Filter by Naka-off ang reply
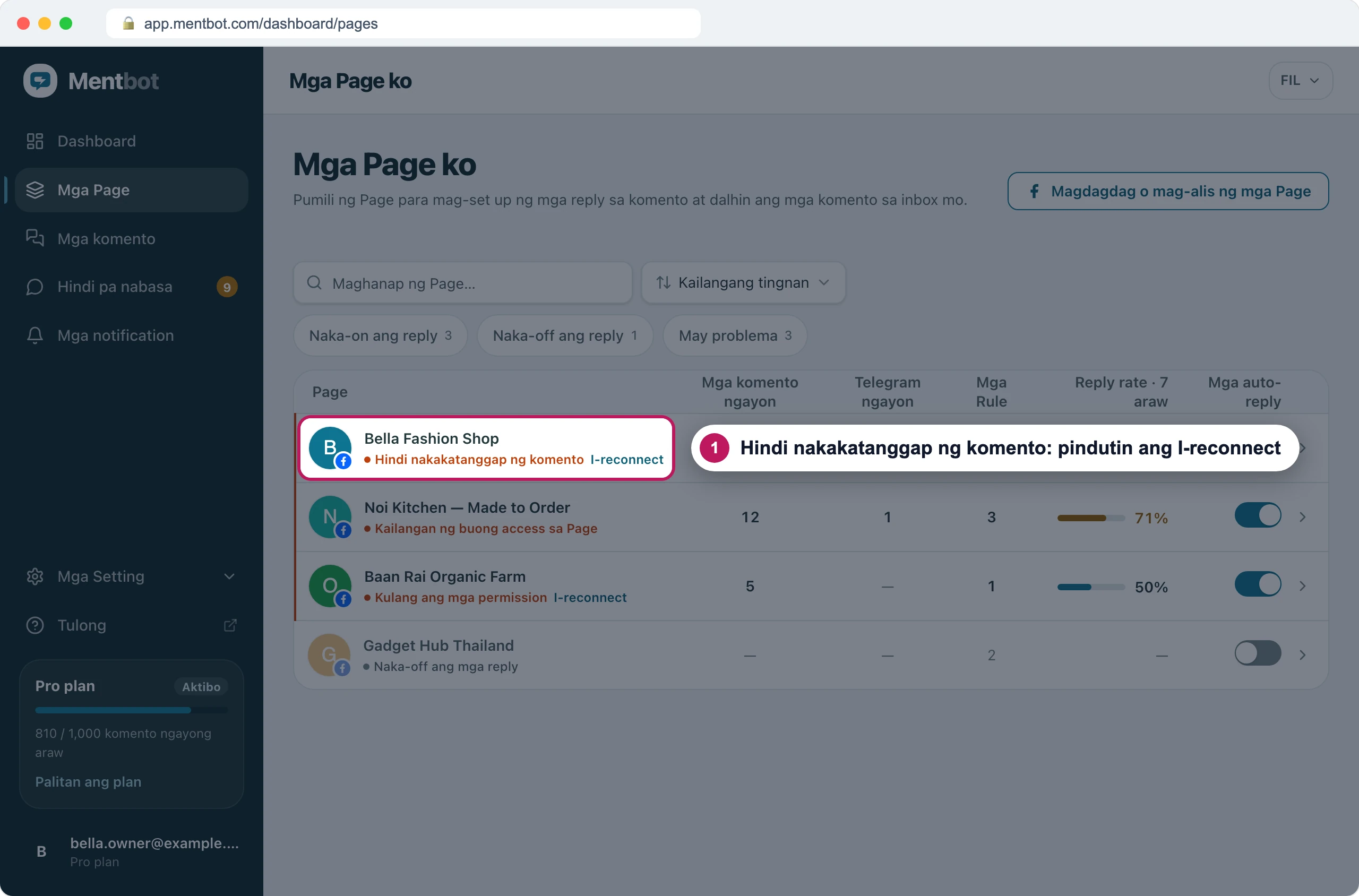Image resolution: width=1359 pixels, height=896 pixels. tap(565, 335)
